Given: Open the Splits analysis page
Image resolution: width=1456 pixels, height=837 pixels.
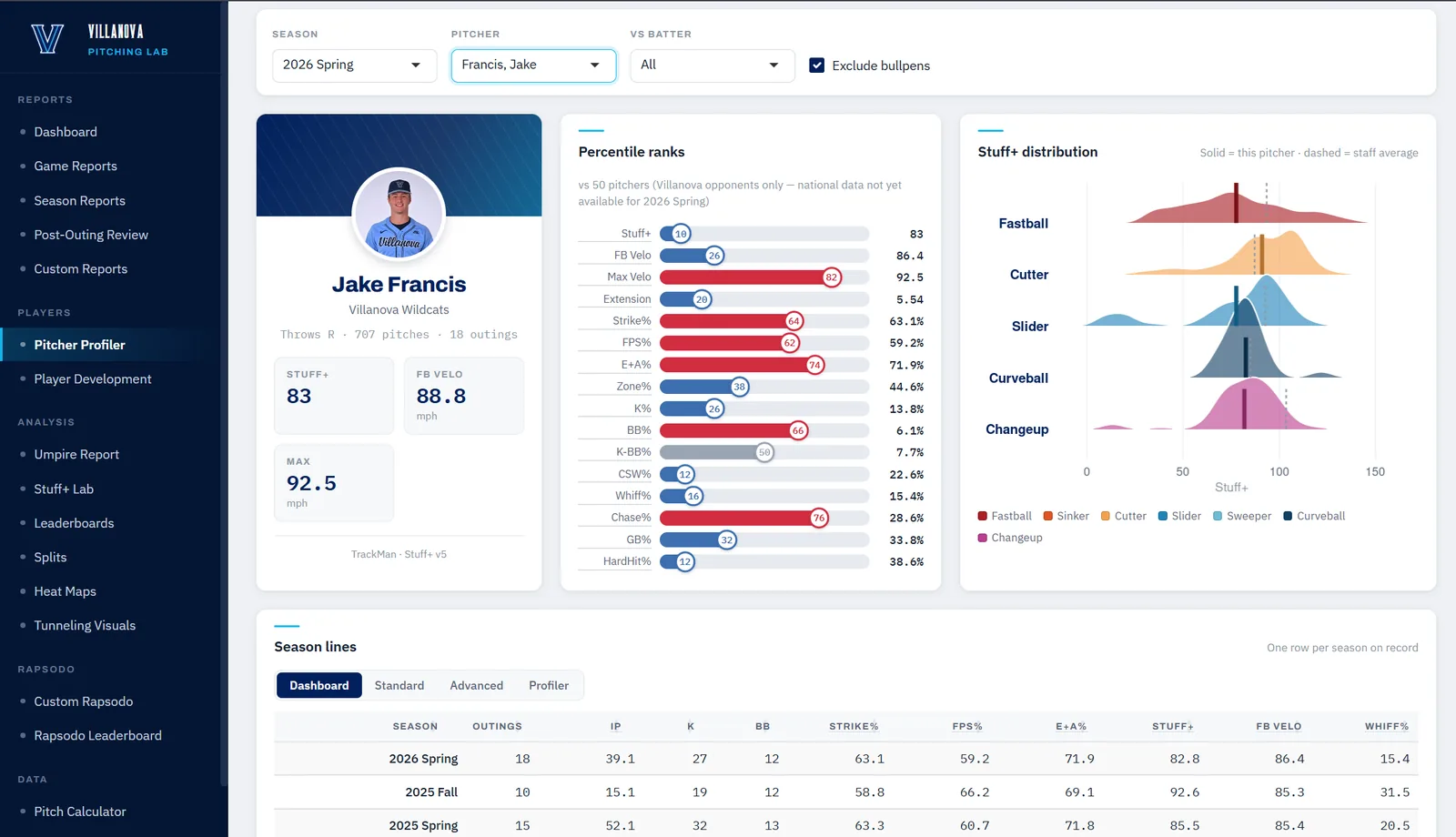Looking at the screenshot, I should 50,558.
